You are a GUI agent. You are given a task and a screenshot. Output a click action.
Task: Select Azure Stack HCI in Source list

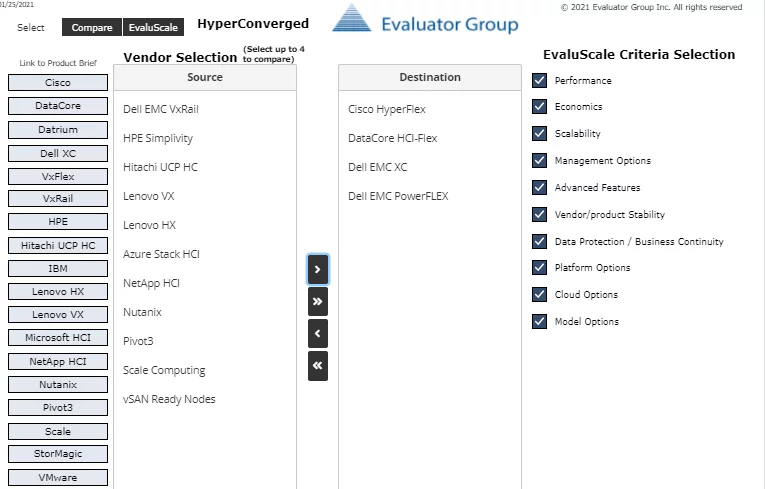click(161, 254)
